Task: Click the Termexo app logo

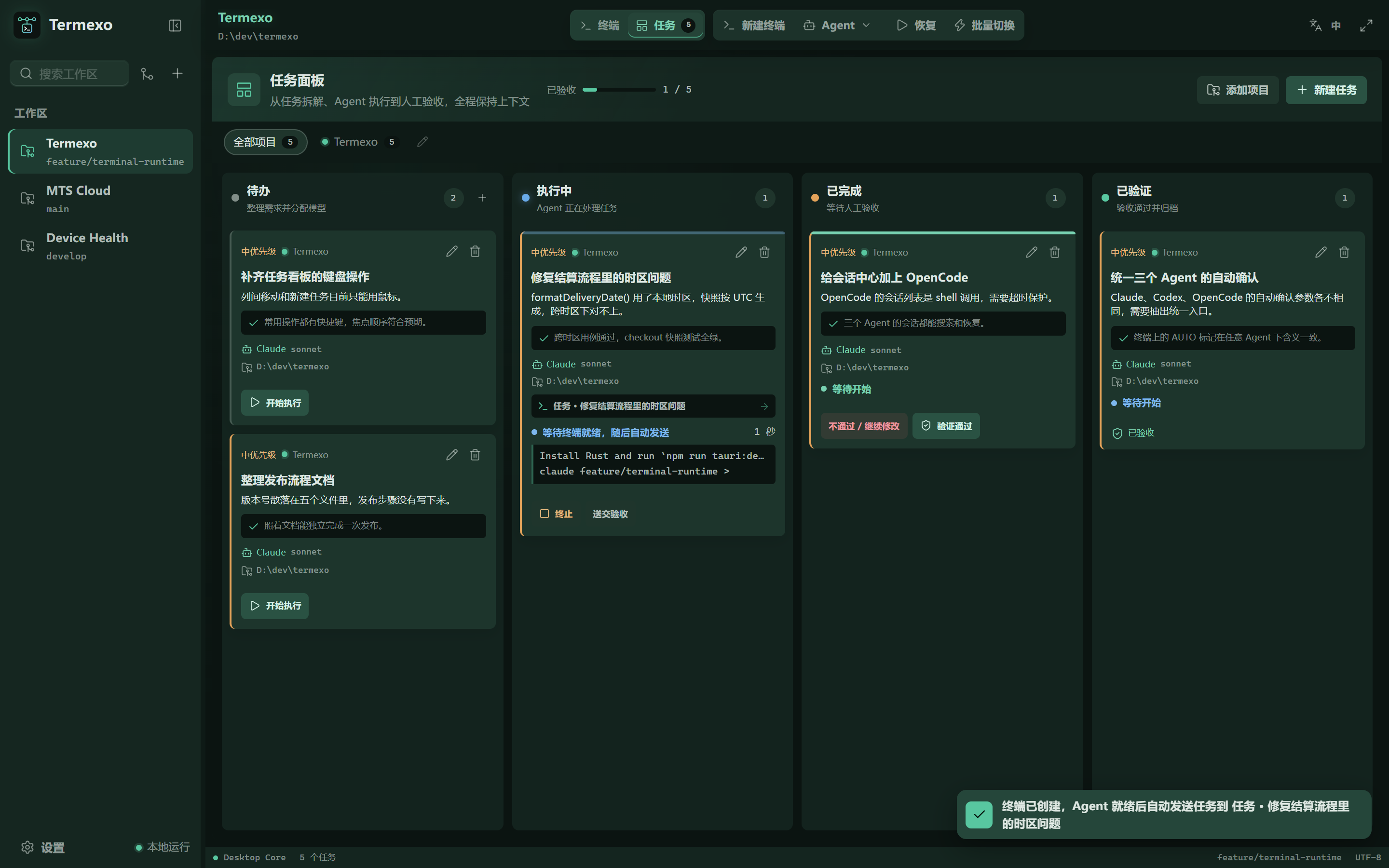Action: 27,25
